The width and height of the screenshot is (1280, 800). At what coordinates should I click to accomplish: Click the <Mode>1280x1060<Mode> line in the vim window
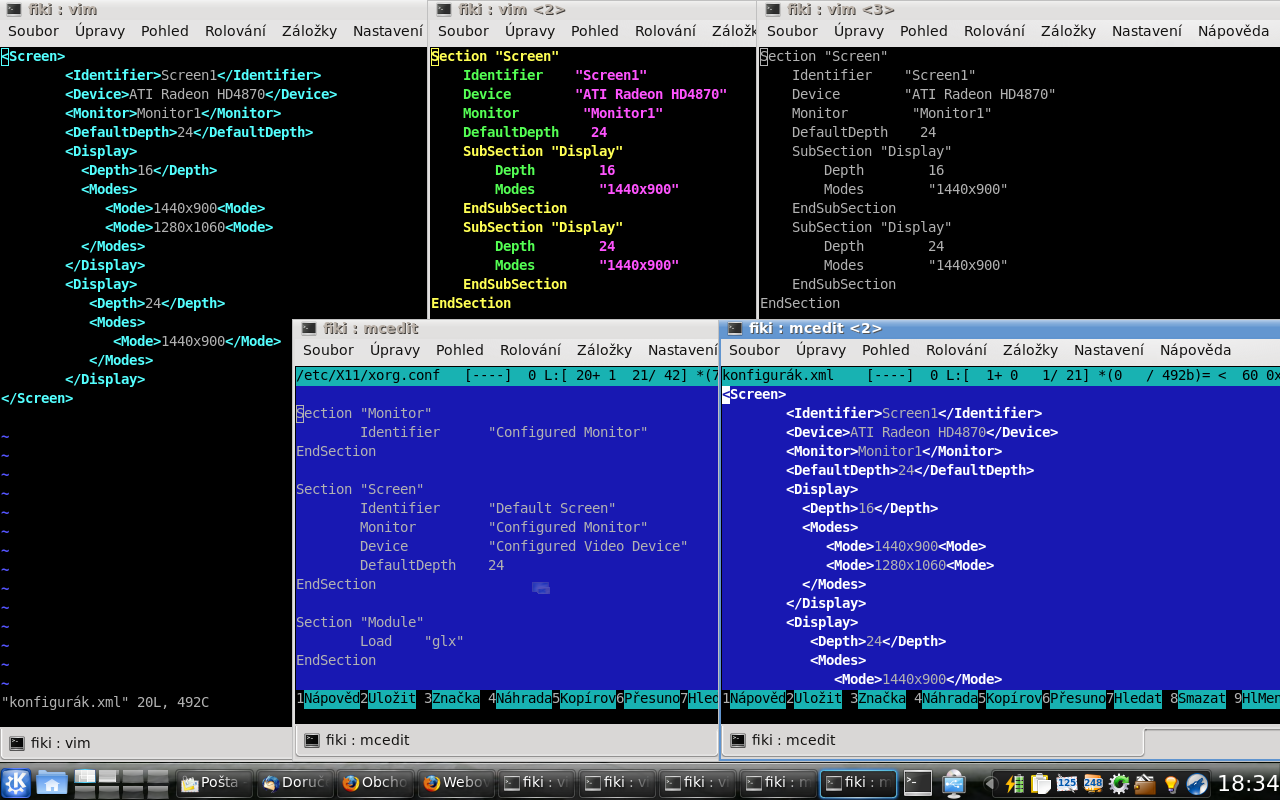click(189, 227)
